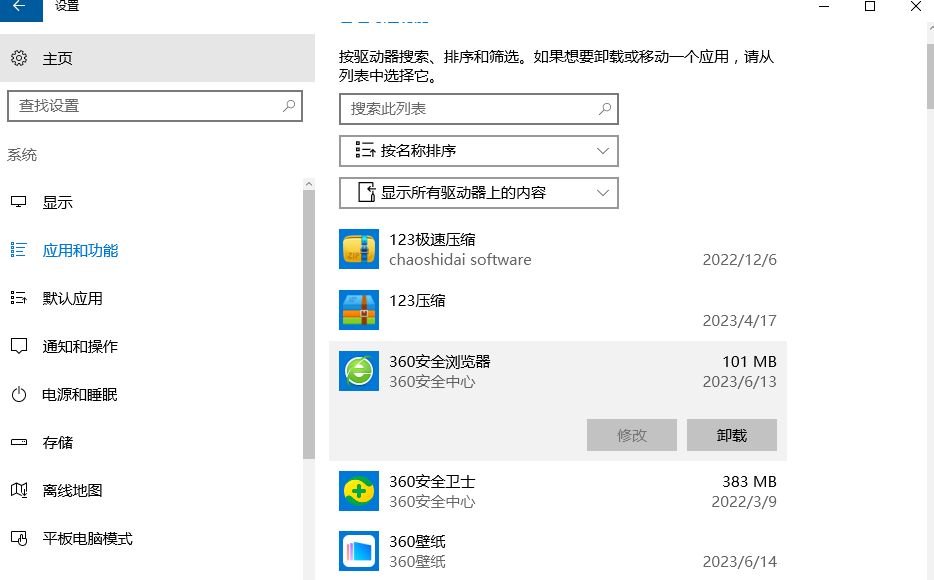The height and width of the screenshot is (580, 934).
Task: Select 主页 at the top of sidebar
Action: pyautogui.click(x=53, y=57)
